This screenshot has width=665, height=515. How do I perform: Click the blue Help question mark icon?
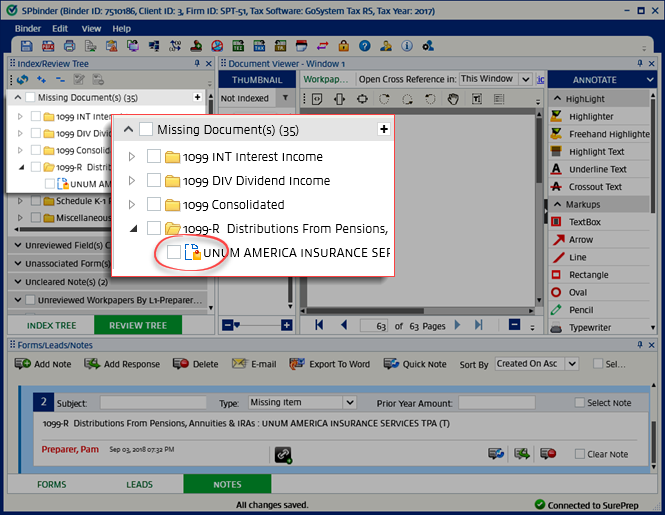tap(364, 46)
